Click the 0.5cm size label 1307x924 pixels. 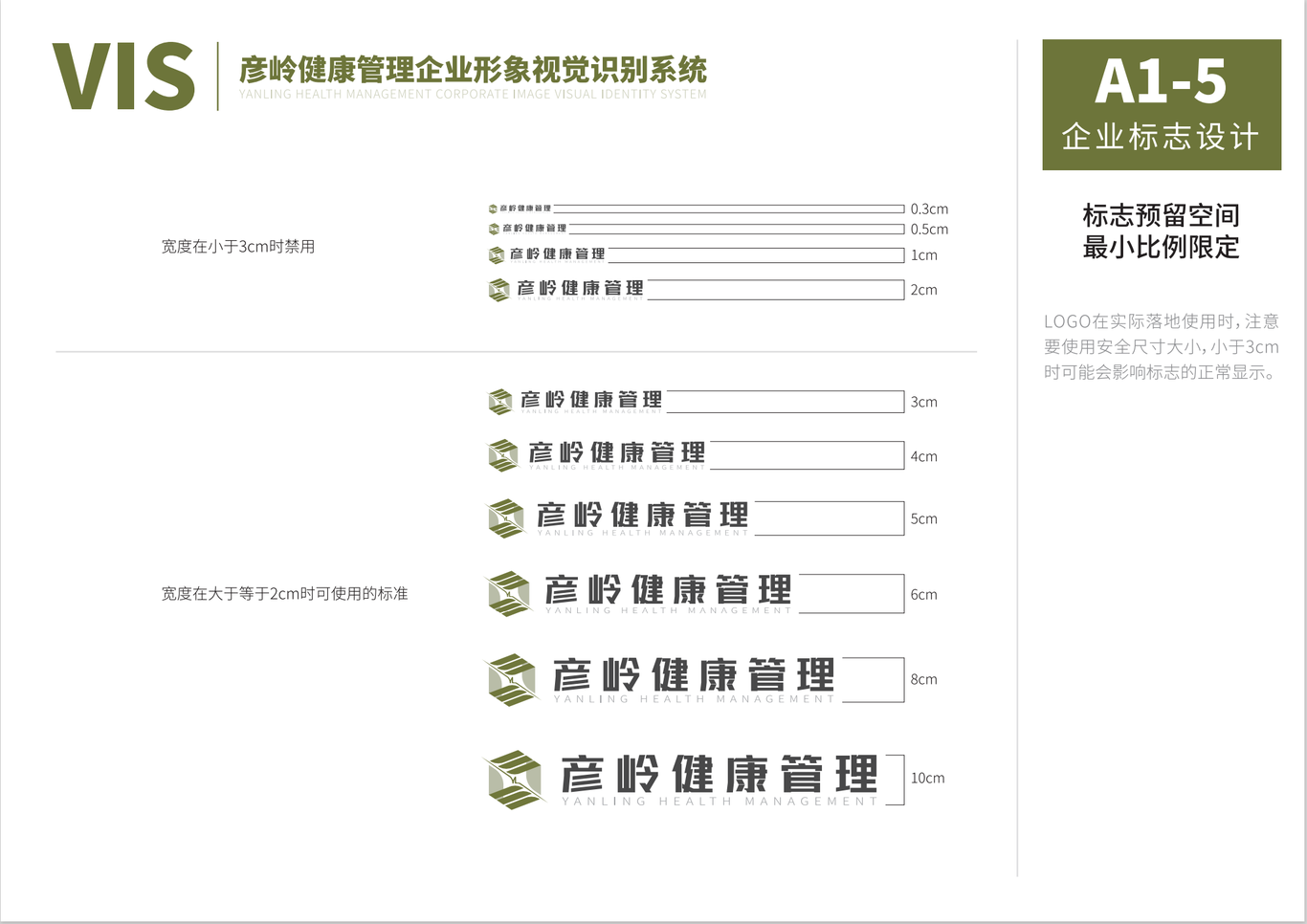929,230
